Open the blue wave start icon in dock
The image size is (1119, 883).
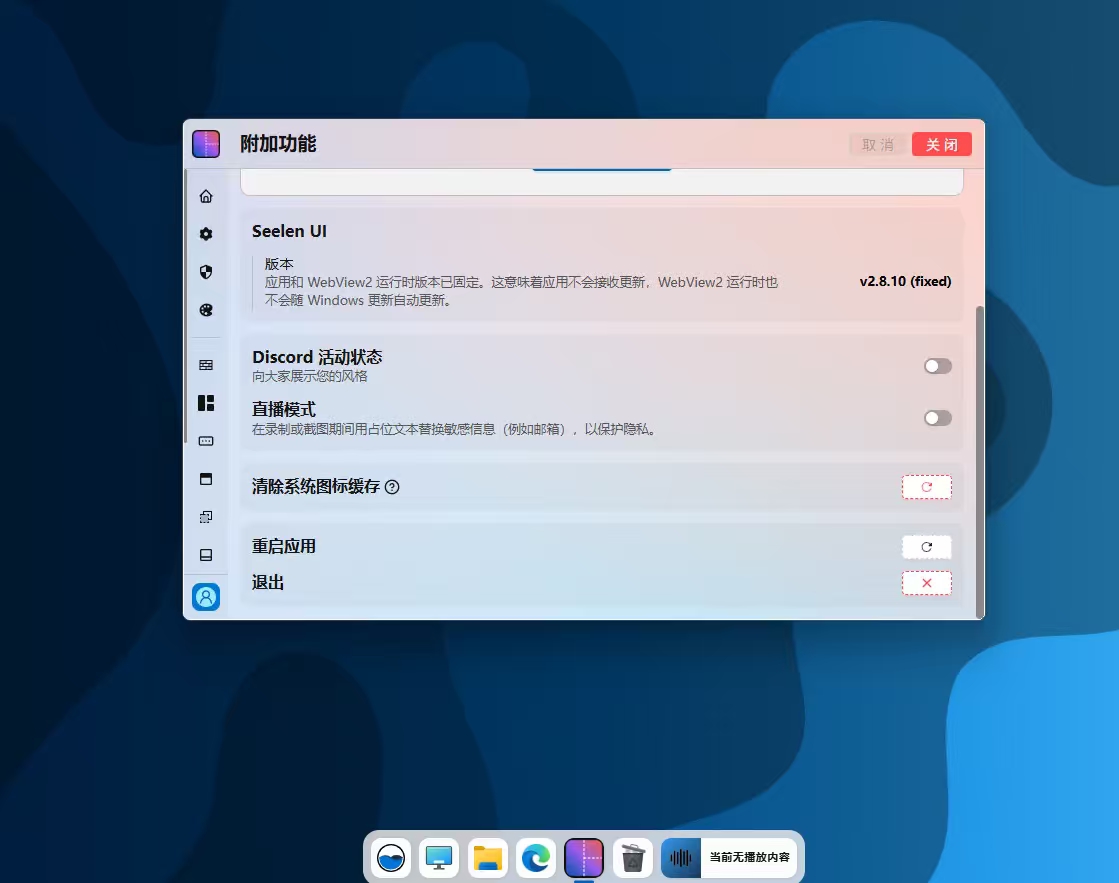coord(391,857)
